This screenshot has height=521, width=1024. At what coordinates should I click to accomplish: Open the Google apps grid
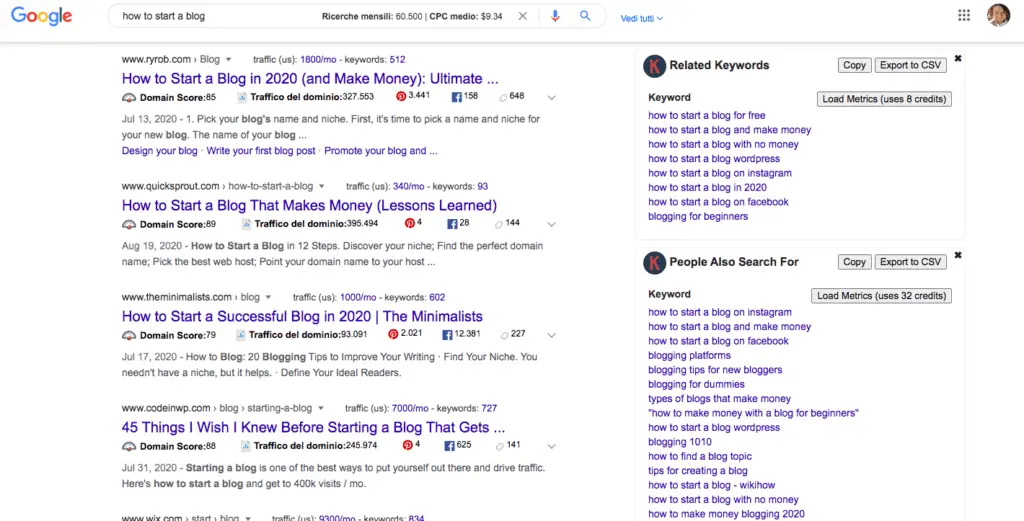tap(964, 15)
